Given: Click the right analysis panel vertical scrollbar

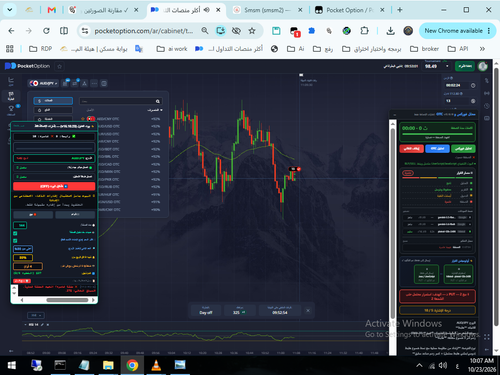Looking at the screenshot, I should [393, 223].
